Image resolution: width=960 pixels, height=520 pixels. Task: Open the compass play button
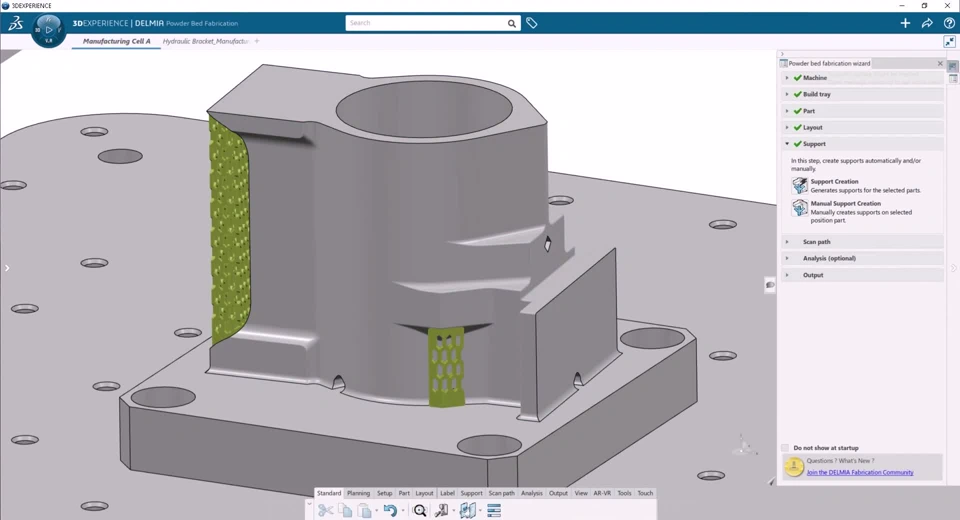[49, 29]
